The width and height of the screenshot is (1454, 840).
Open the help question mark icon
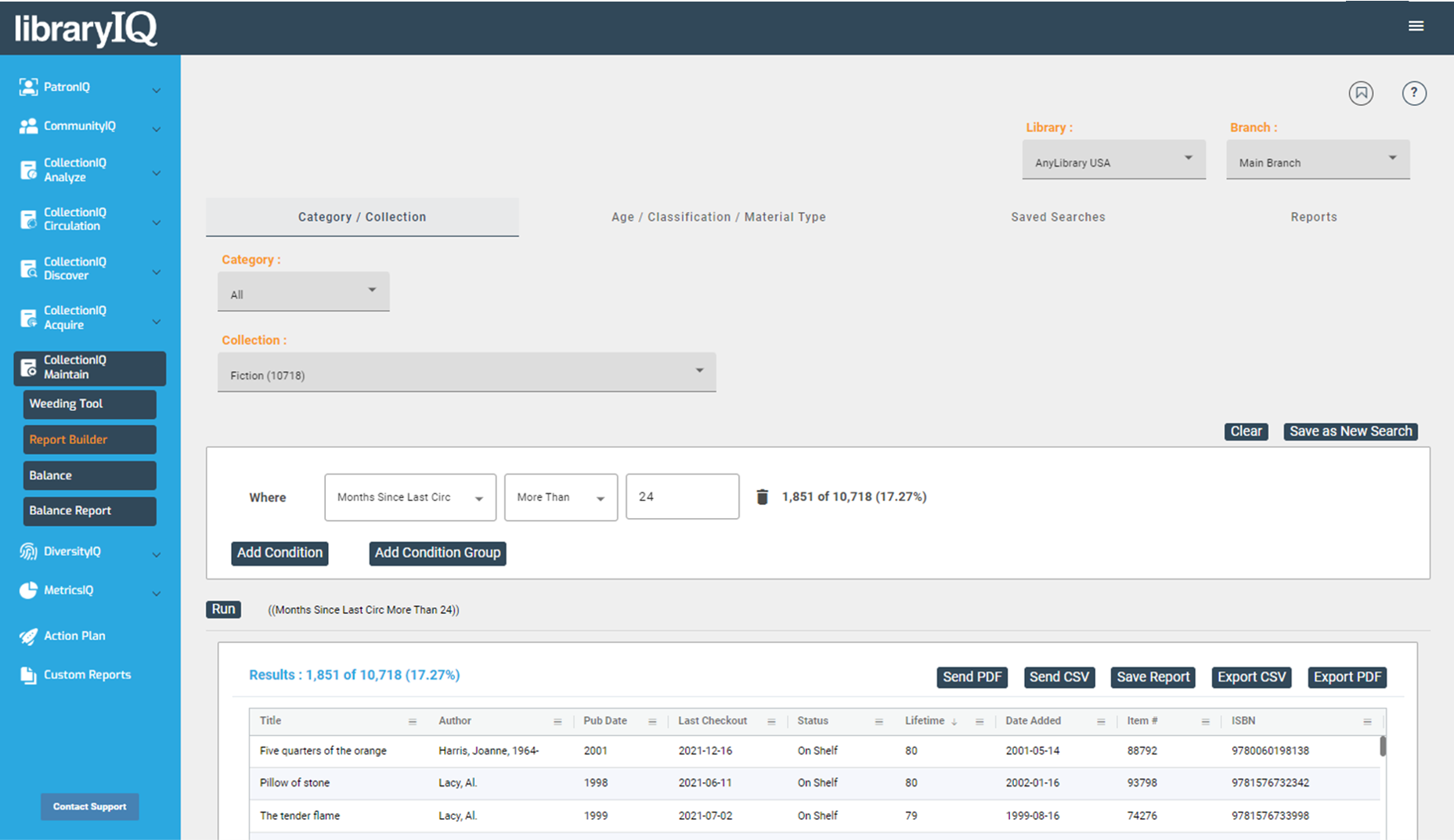[1414, 93]
